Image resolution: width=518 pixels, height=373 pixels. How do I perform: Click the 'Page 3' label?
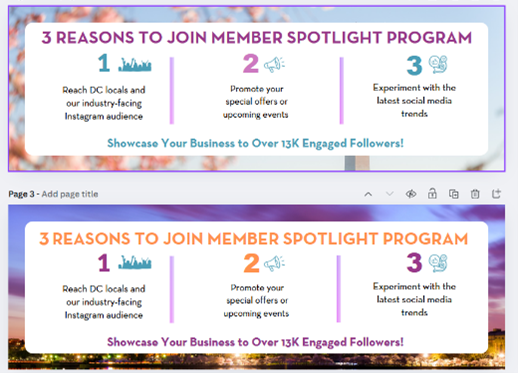[x=21, y=194]
